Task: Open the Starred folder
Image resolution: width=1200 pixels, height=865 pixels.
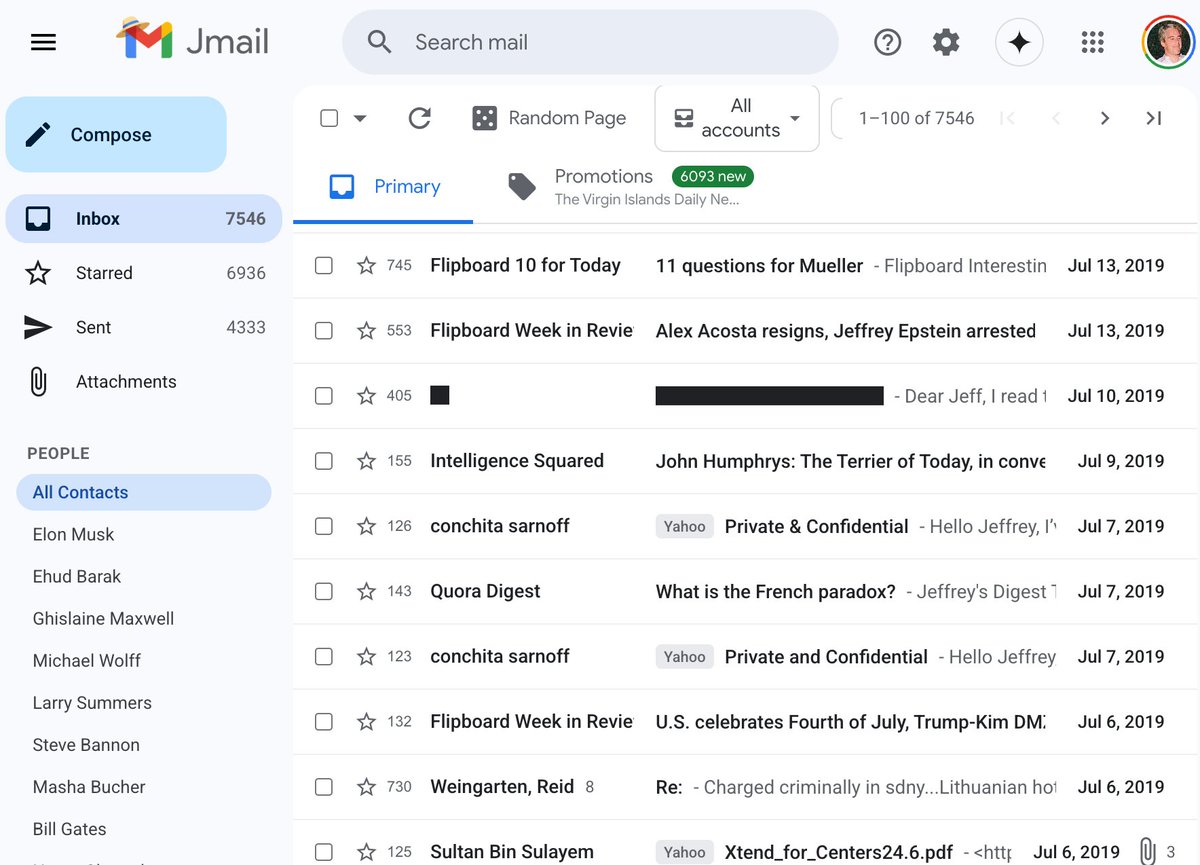Action: coord(104,273)
